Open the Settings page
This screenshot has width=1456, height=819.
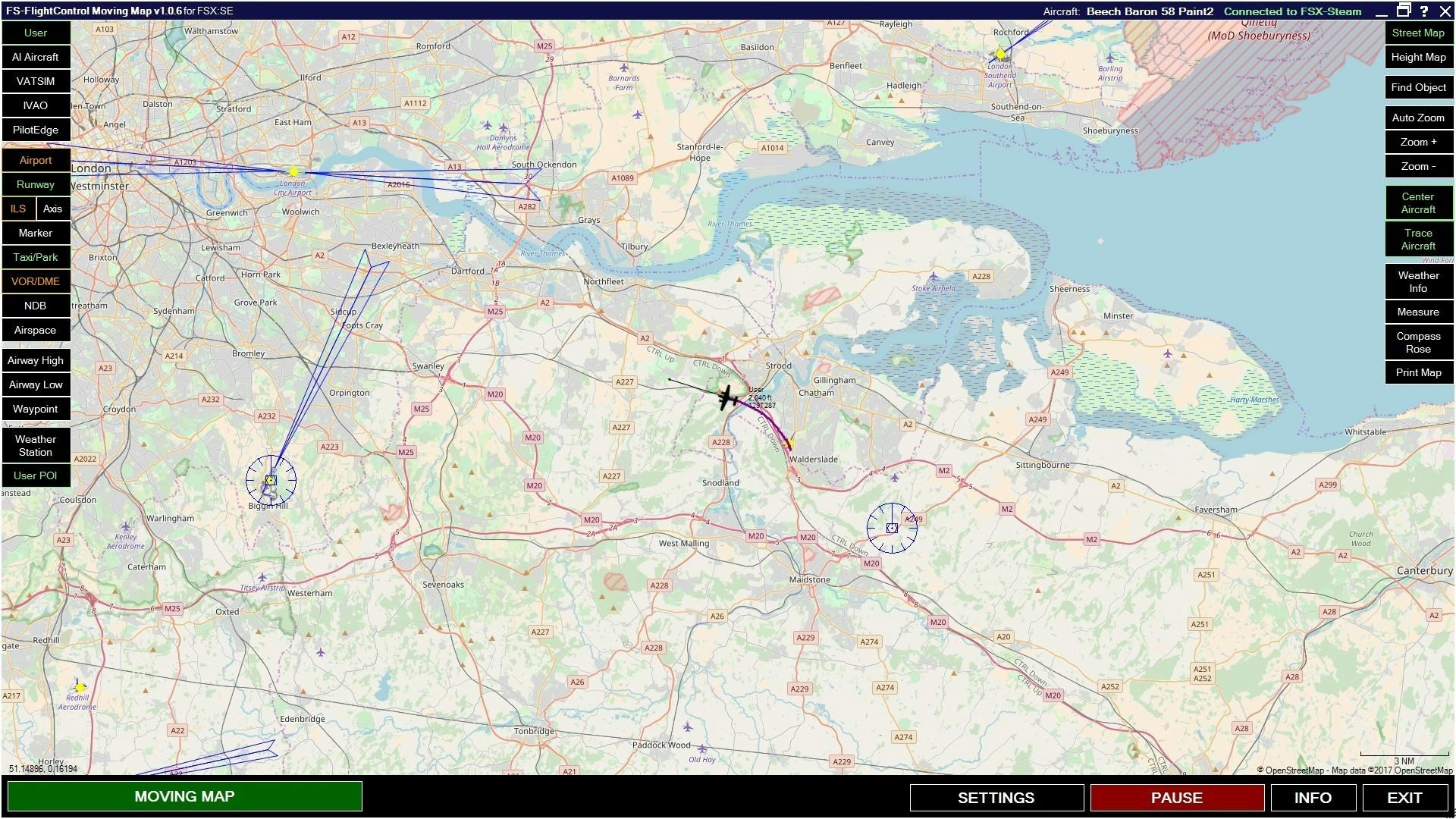click(x=996, y=798)
